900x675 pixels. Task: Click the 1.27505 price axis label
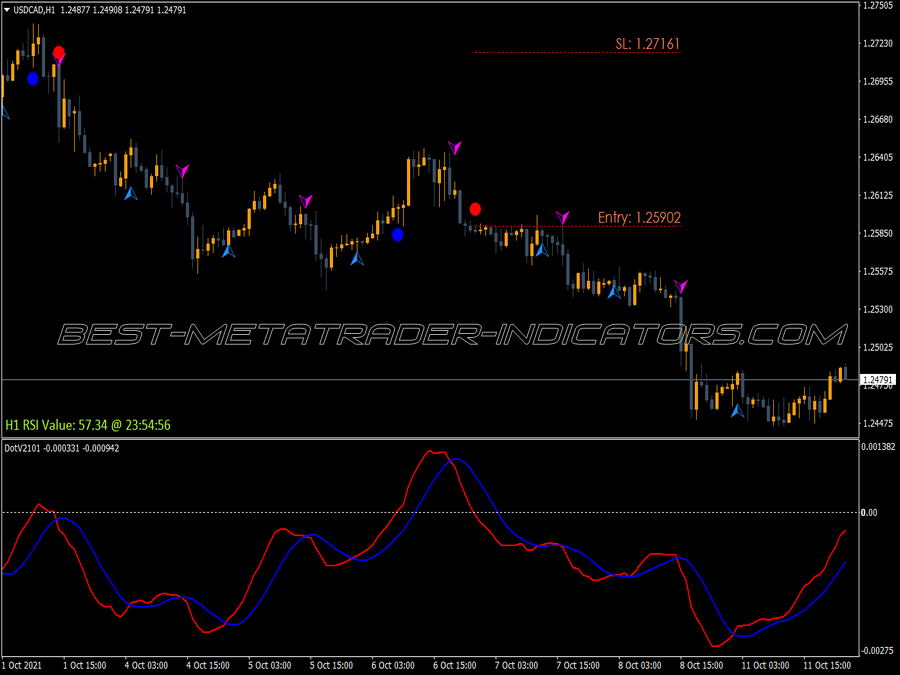point(878,5)
